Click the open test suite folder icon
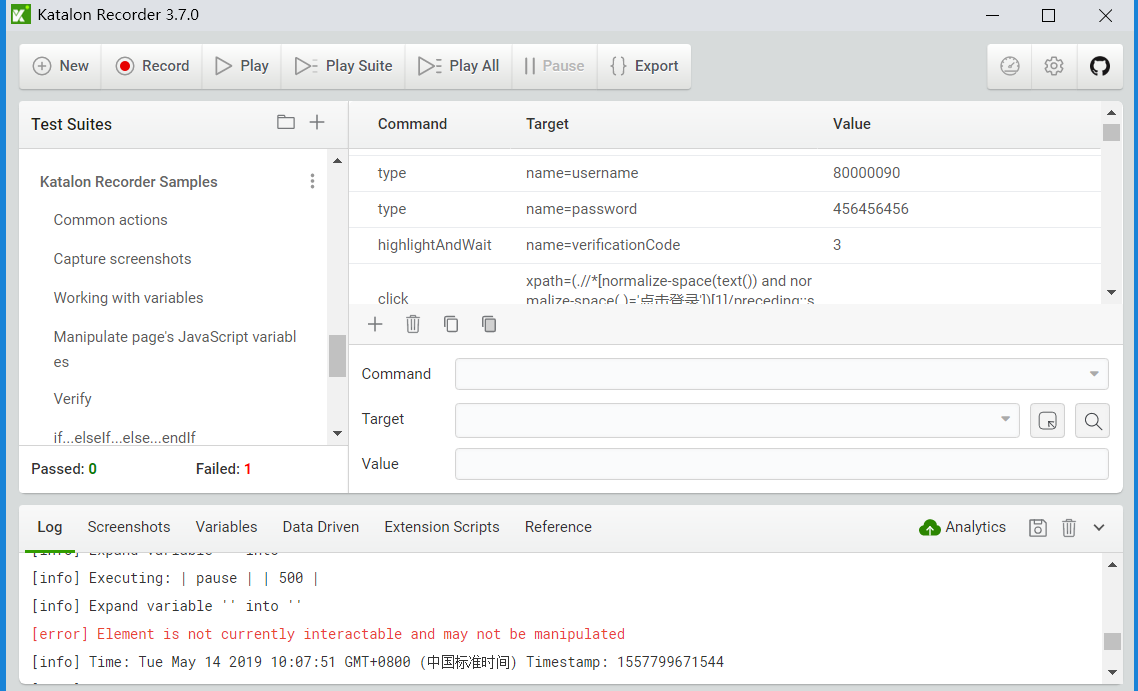The image size is (1138, 691). point(286,123)
